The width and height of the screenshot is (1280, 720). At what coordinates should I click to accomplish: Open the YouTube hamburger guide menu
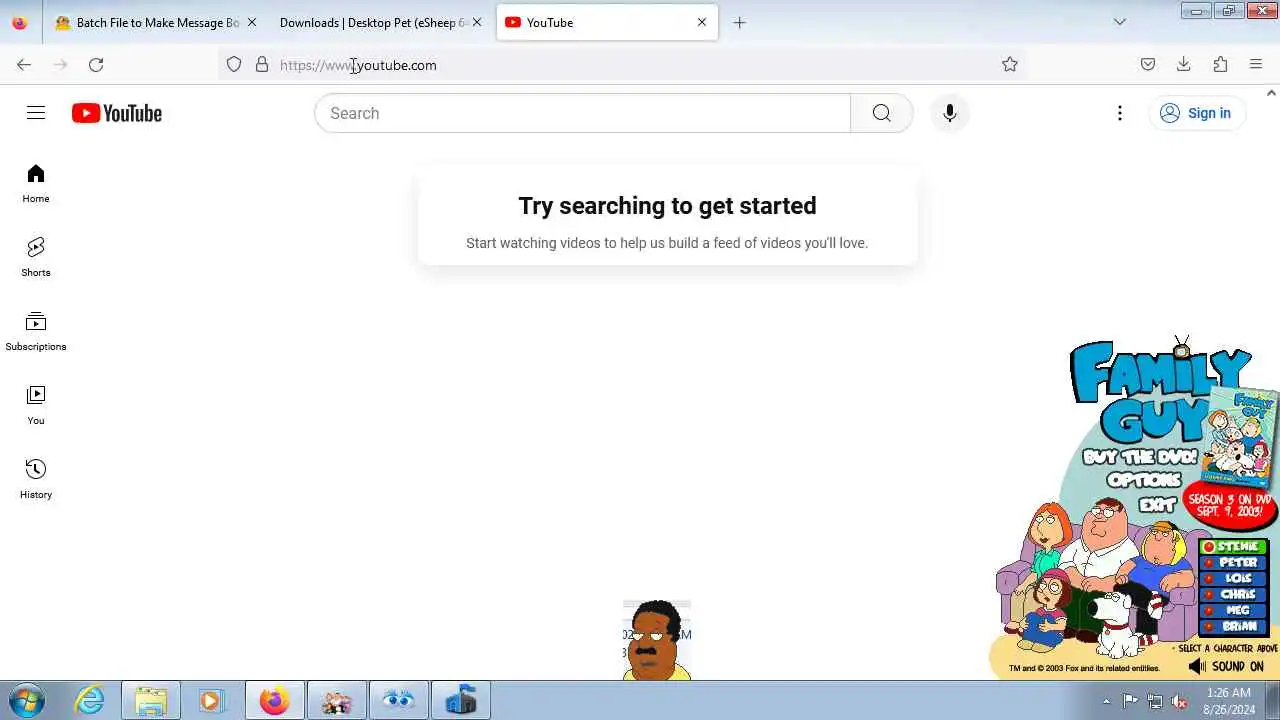(36, 113)
